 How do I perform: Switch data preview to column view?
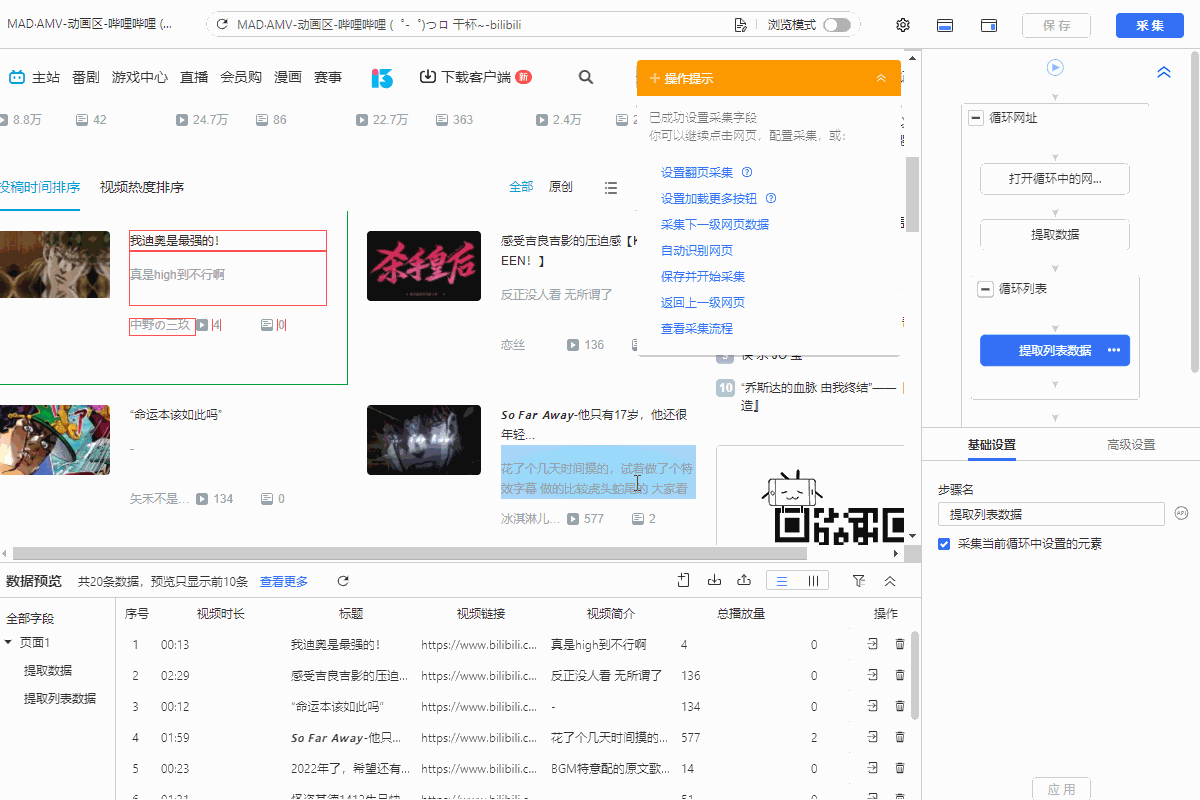click(x=813, y=581)
